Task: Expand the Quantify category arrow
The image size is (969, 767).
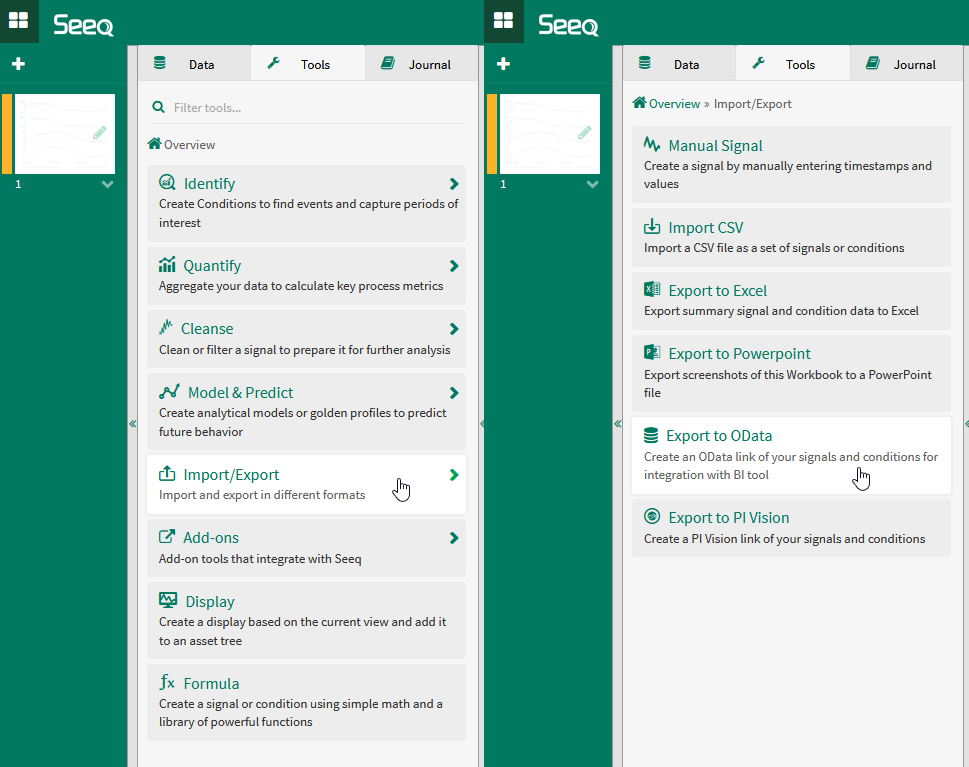Action: click(454, 266)
